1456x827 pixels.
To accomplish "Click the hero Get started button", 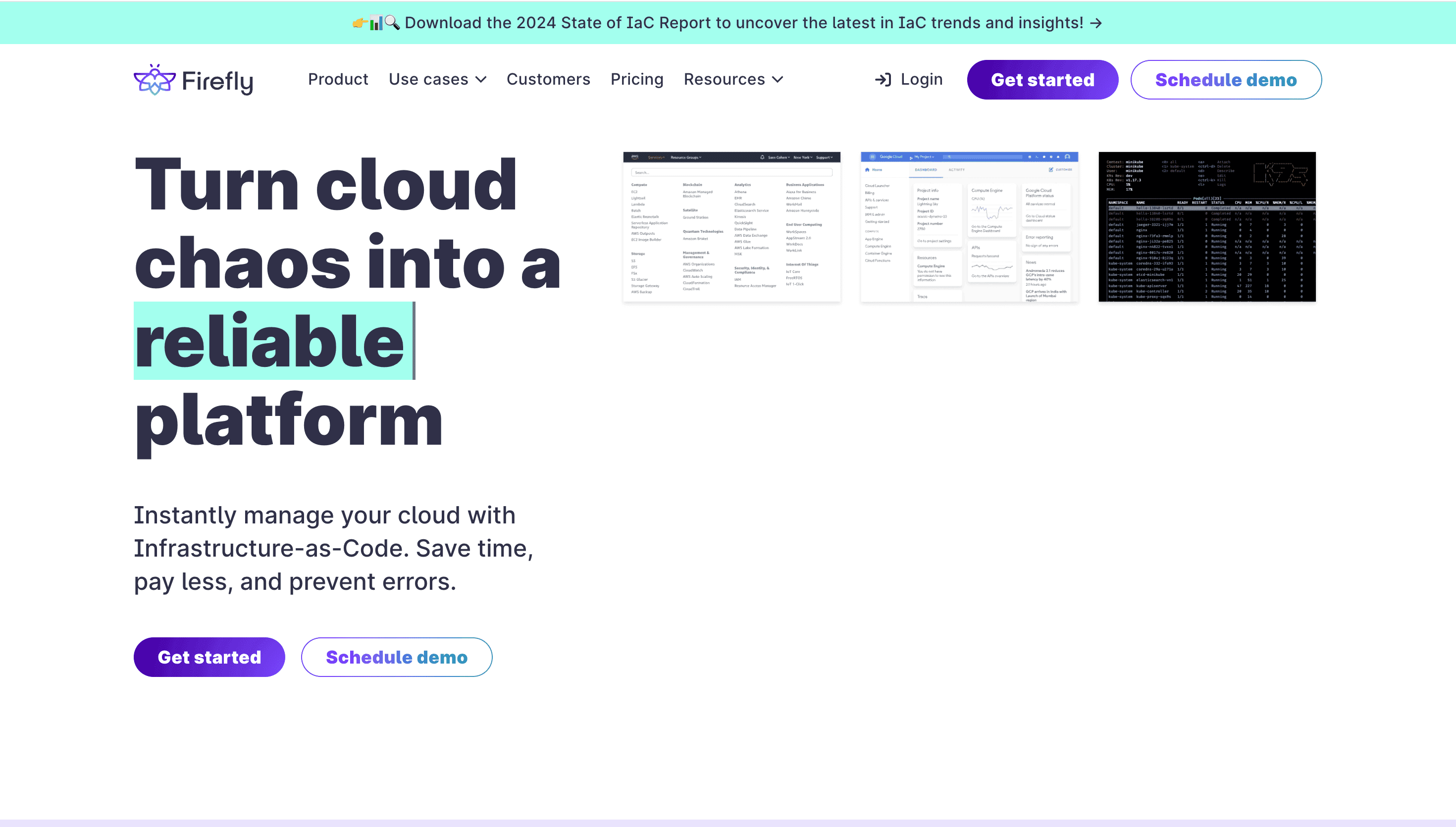I will point(209,657).
